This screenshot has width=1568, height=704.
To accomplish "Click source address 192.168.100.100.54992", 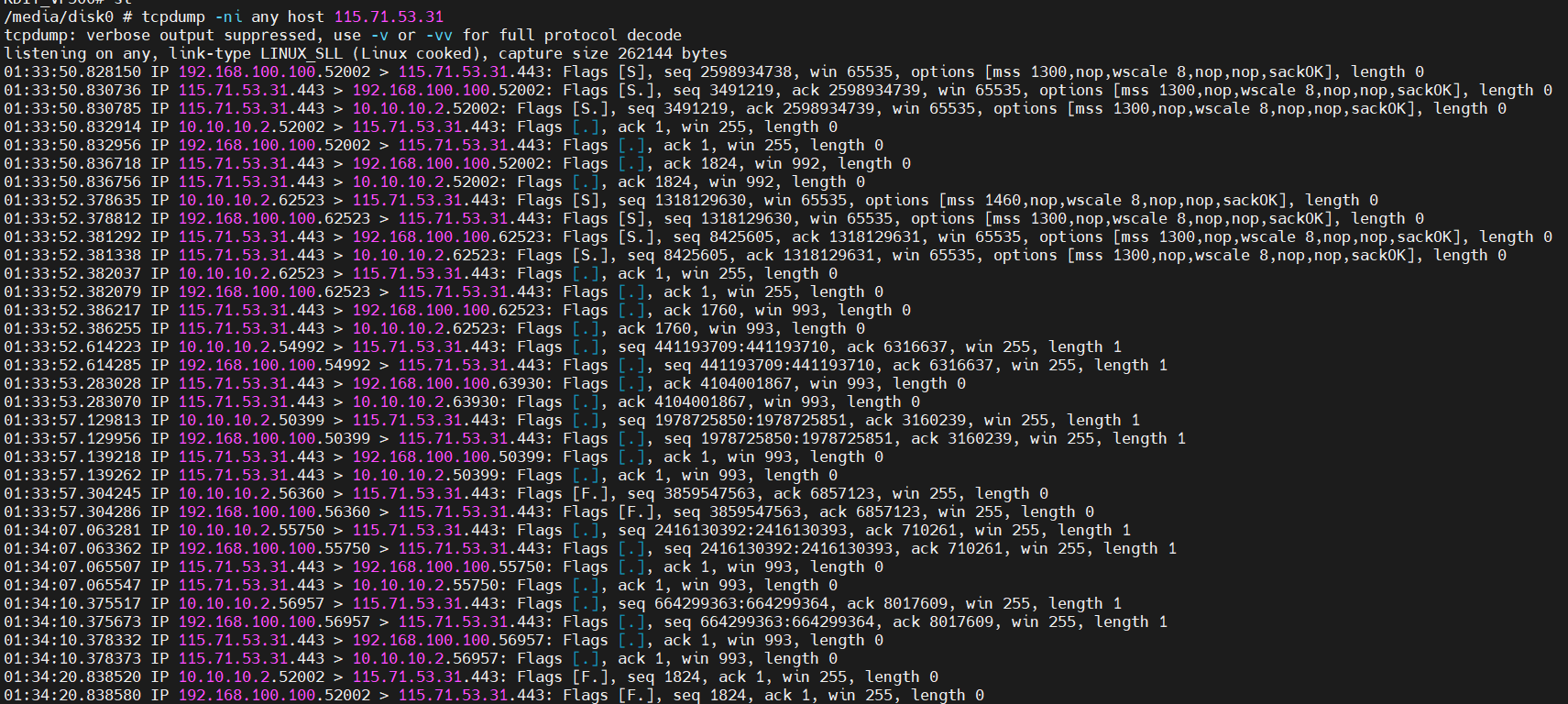I will [x=274, y=365].
